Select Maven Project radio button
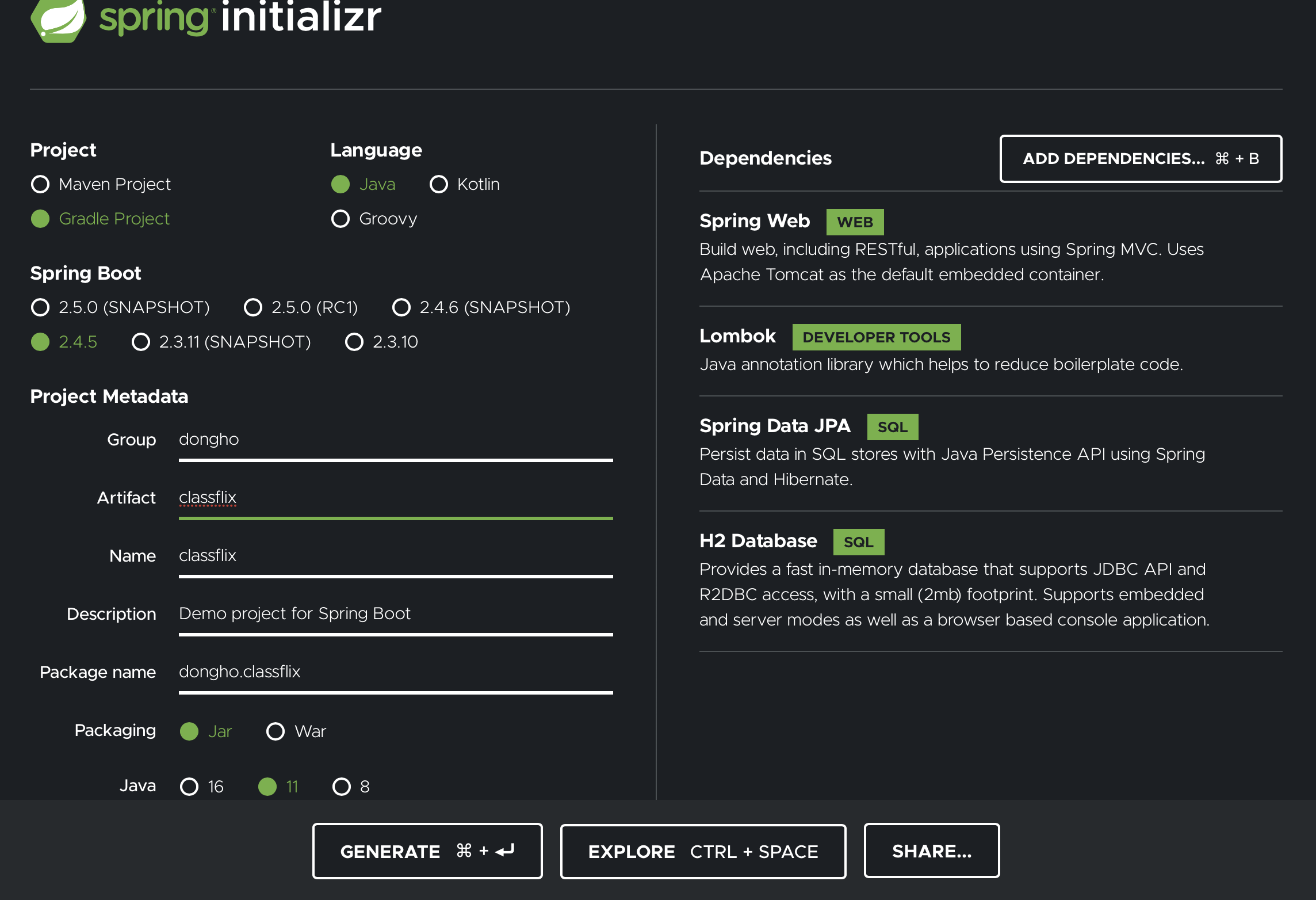1316x900 pixels. tap(40, 184)
